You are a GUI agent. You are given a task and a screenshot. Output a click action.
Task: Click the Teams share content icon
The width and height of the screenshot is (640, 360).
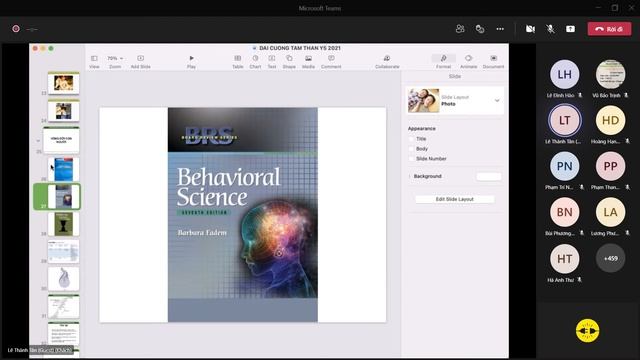(570, 29)
